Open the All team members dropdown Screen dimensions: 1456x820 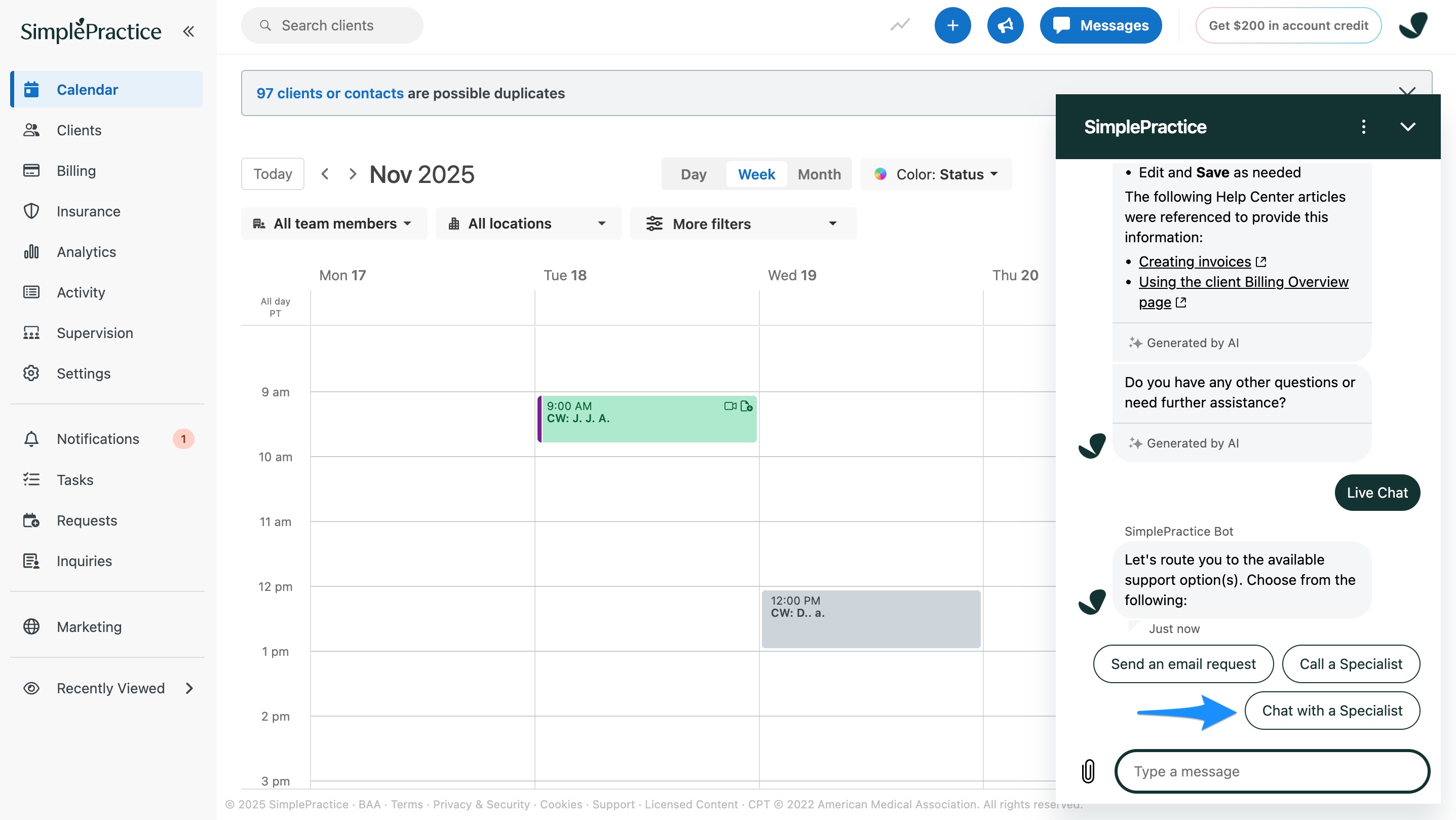[x=334, y=223]
